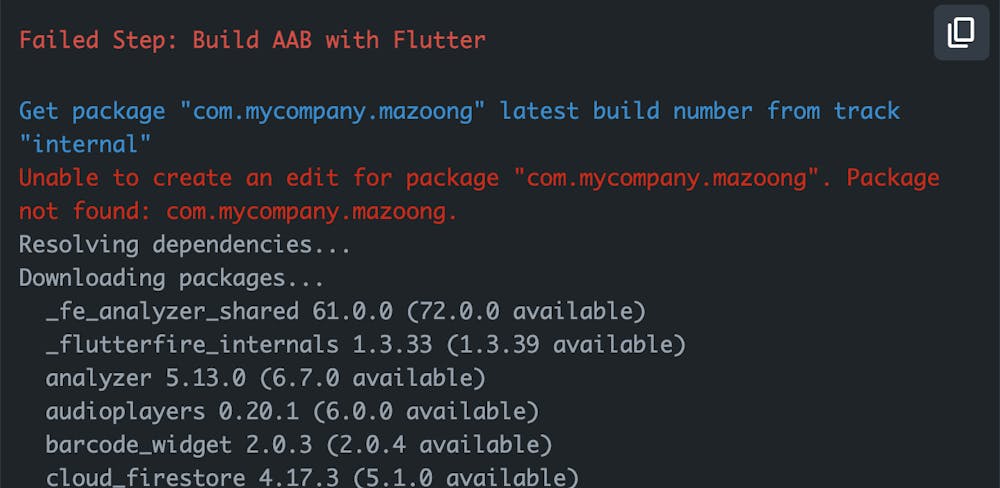Viewport: 1000px width, 488px height.
Task: Click the _fe_analyzer_shared package name
Action: tap(172, 311)
